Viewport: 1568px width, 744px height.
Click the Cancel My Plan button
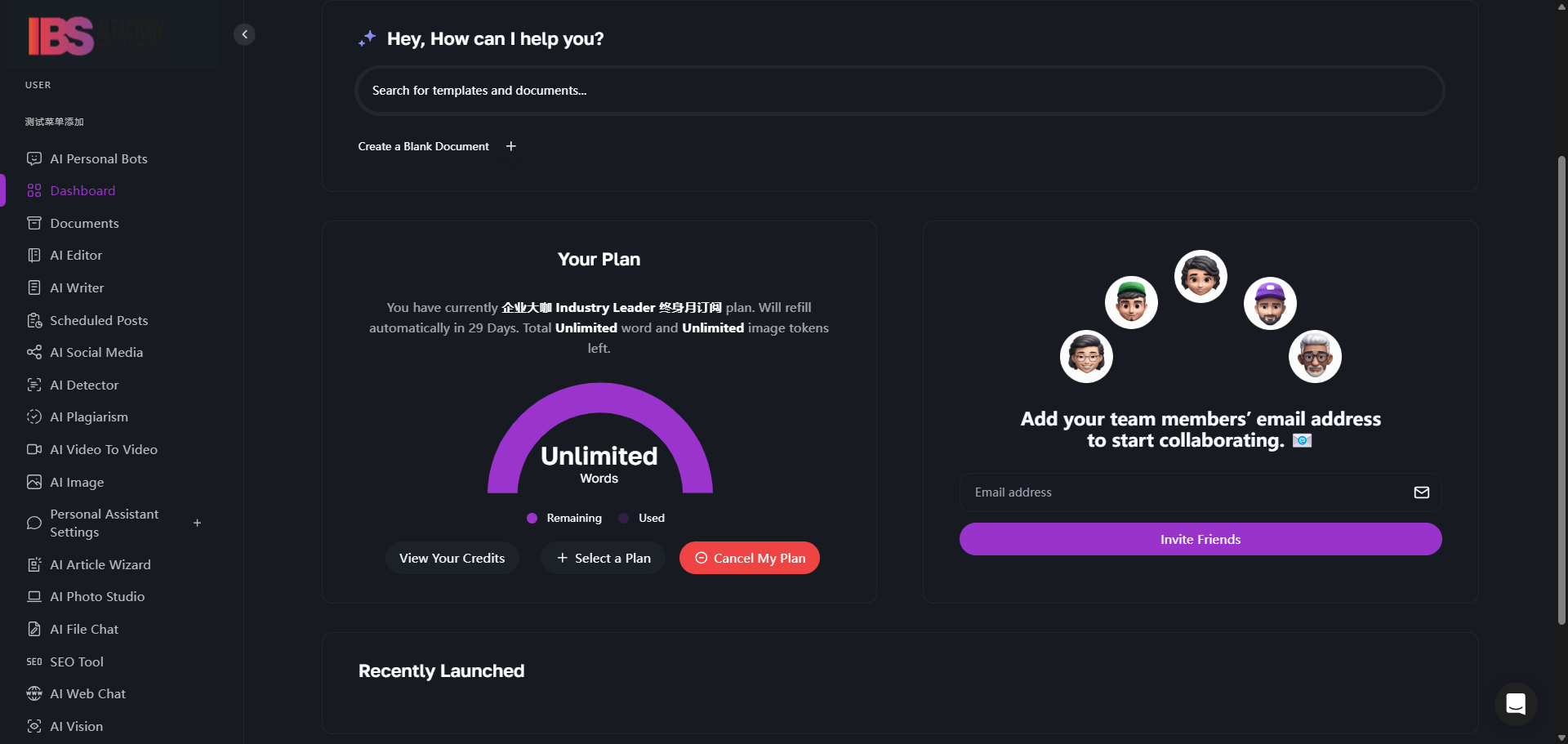pyautogui.click(x=749, y=558)
